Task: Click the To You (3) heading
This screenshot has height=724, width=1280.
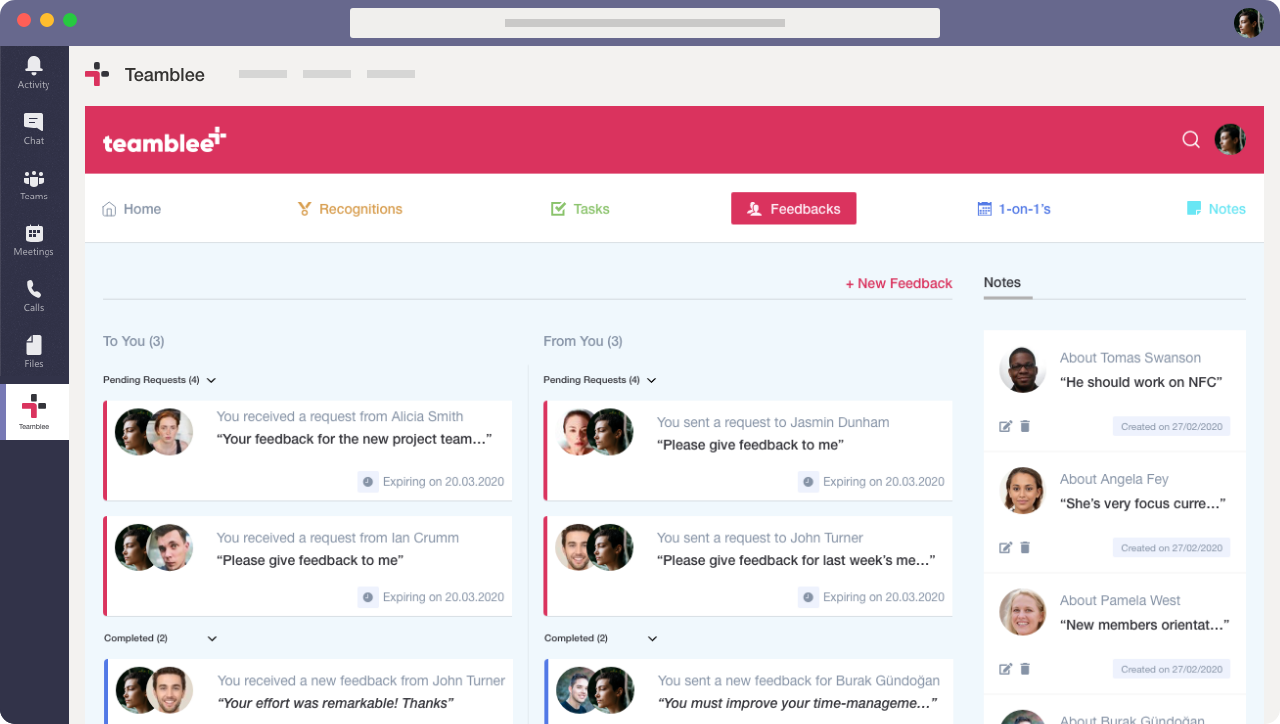Action: pyautogui.click(x=133, y=341)
